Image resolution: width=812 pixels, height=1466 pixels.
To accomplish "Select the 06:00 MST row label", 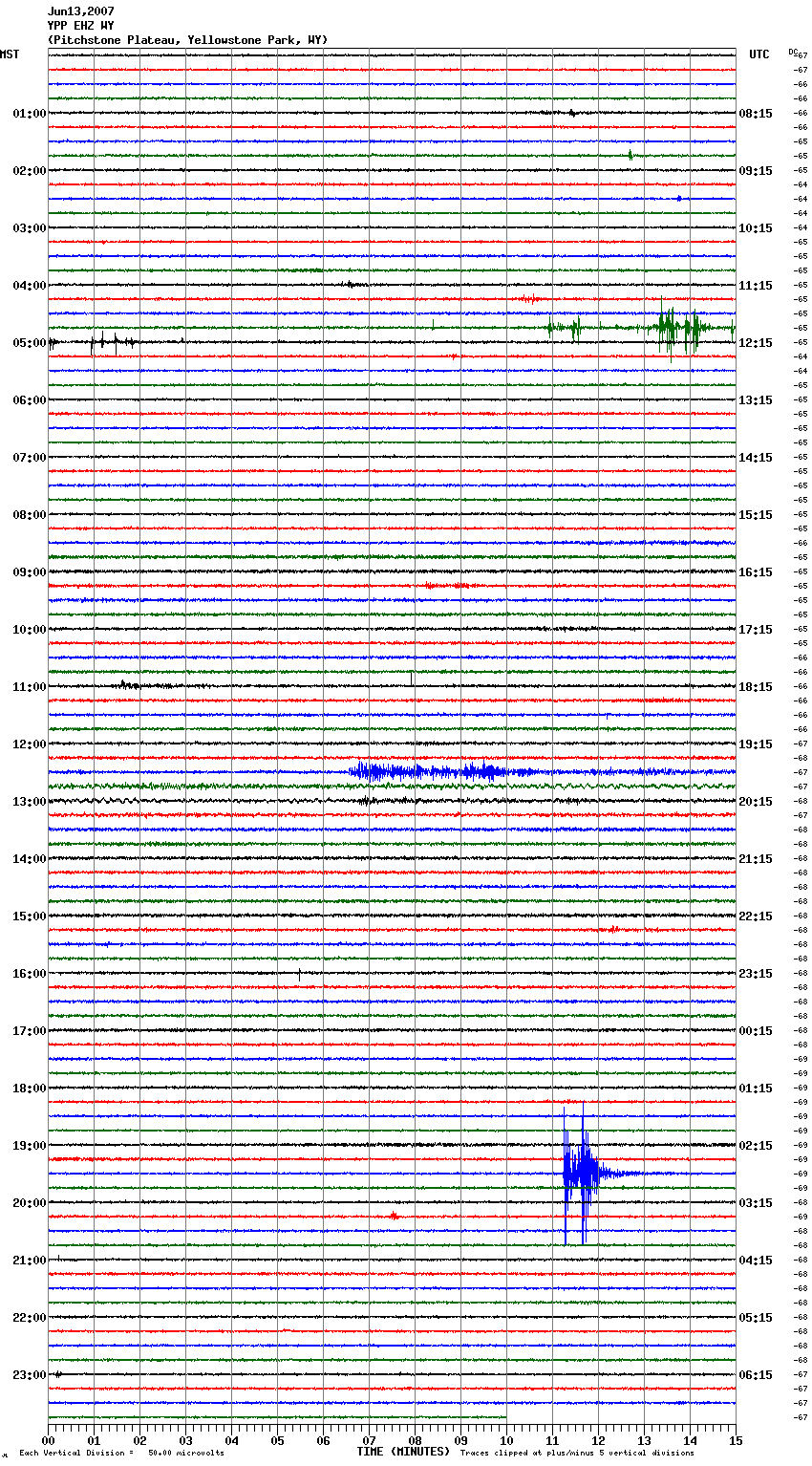I will [30, 400].
